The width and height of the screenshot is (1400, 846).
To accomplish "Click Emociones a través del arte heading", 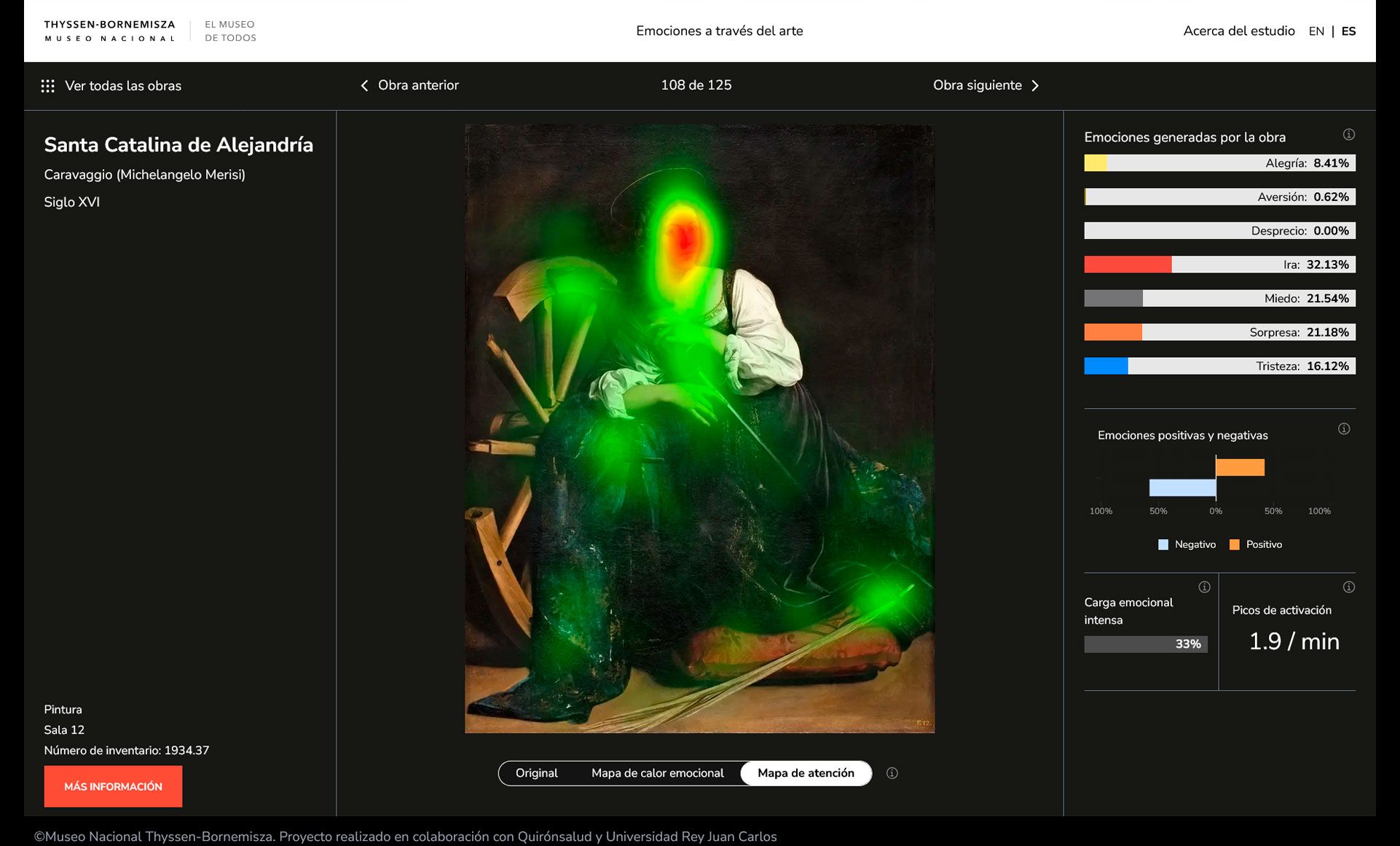I will [x=719, y=31].
